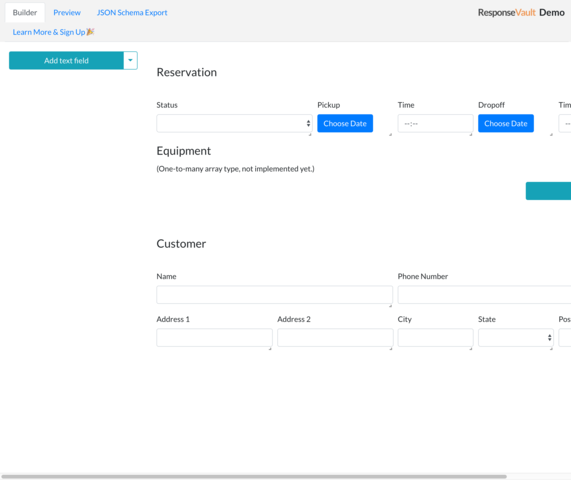Choose a Dropoff date
571x480 pixels.
(x=506, y=123)
